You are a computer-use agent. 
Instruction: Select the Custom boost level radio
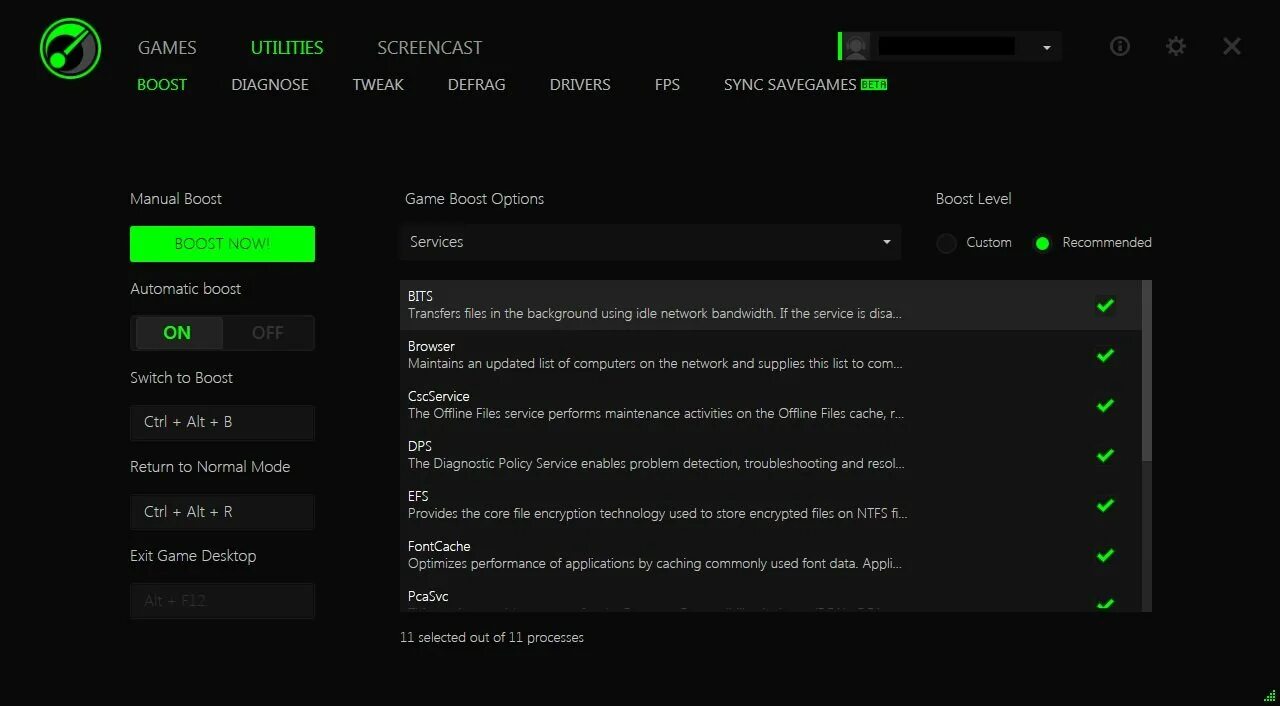click(946, 243)
